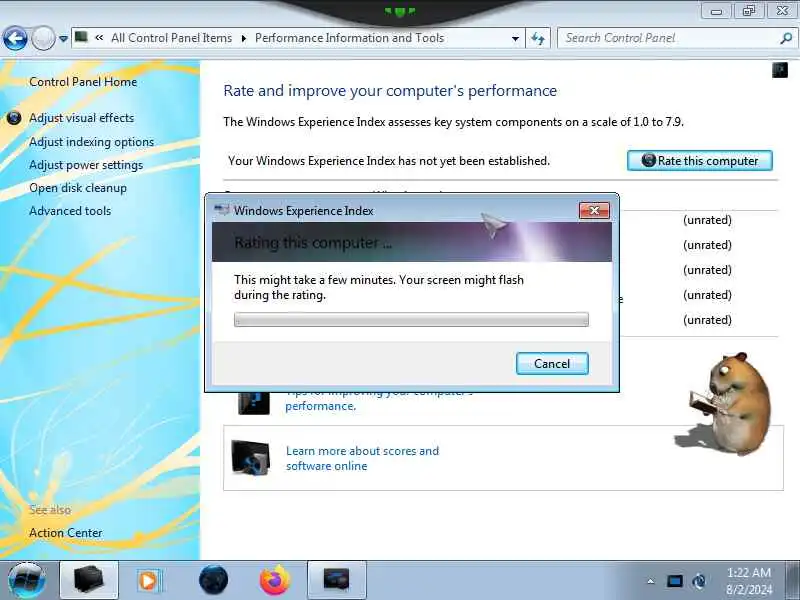Show hidden tray icons arrow
800x600 pixels.
coord(651,581)
